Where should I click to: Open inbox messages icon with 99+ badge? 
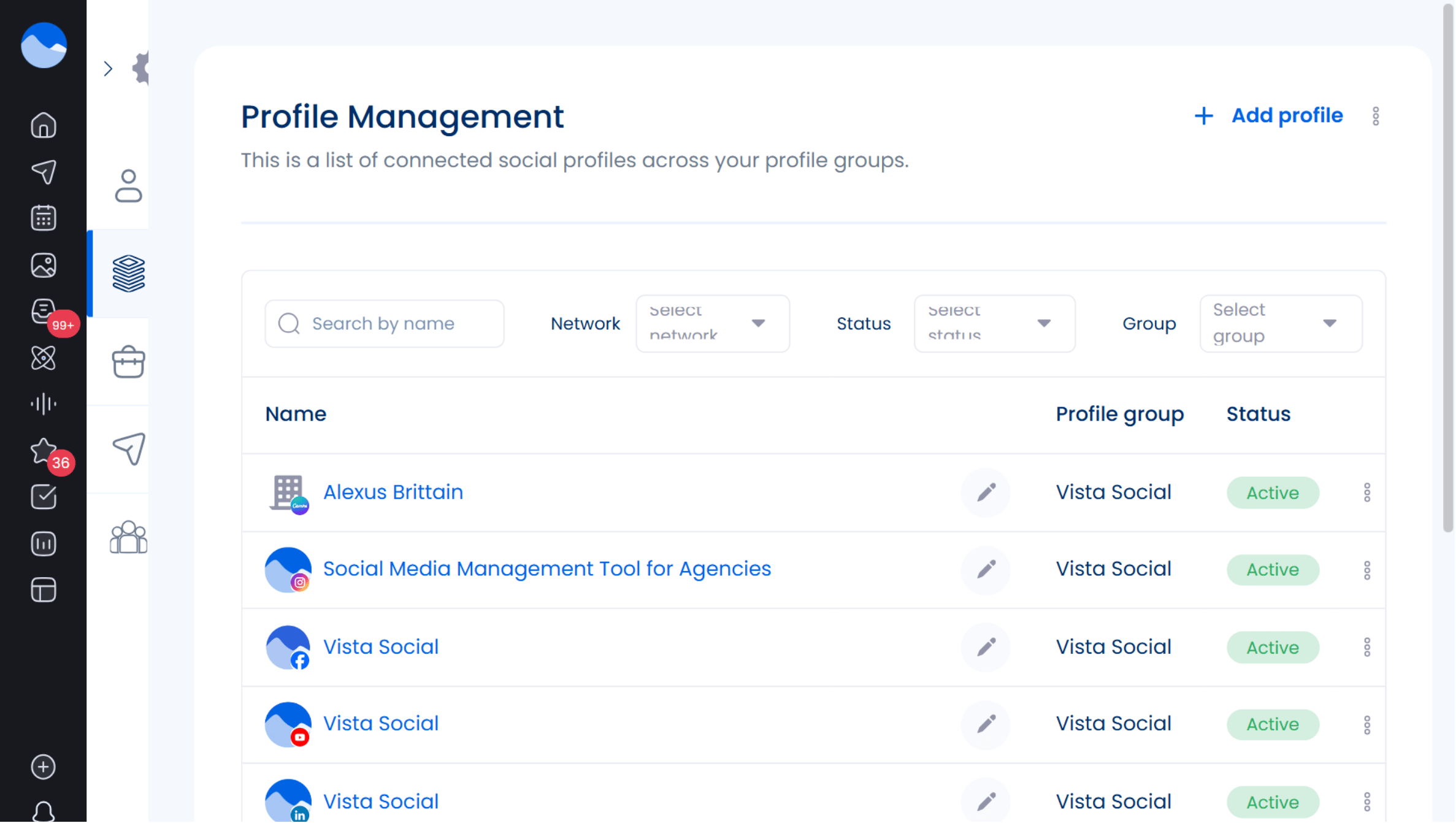click(44, 312)
